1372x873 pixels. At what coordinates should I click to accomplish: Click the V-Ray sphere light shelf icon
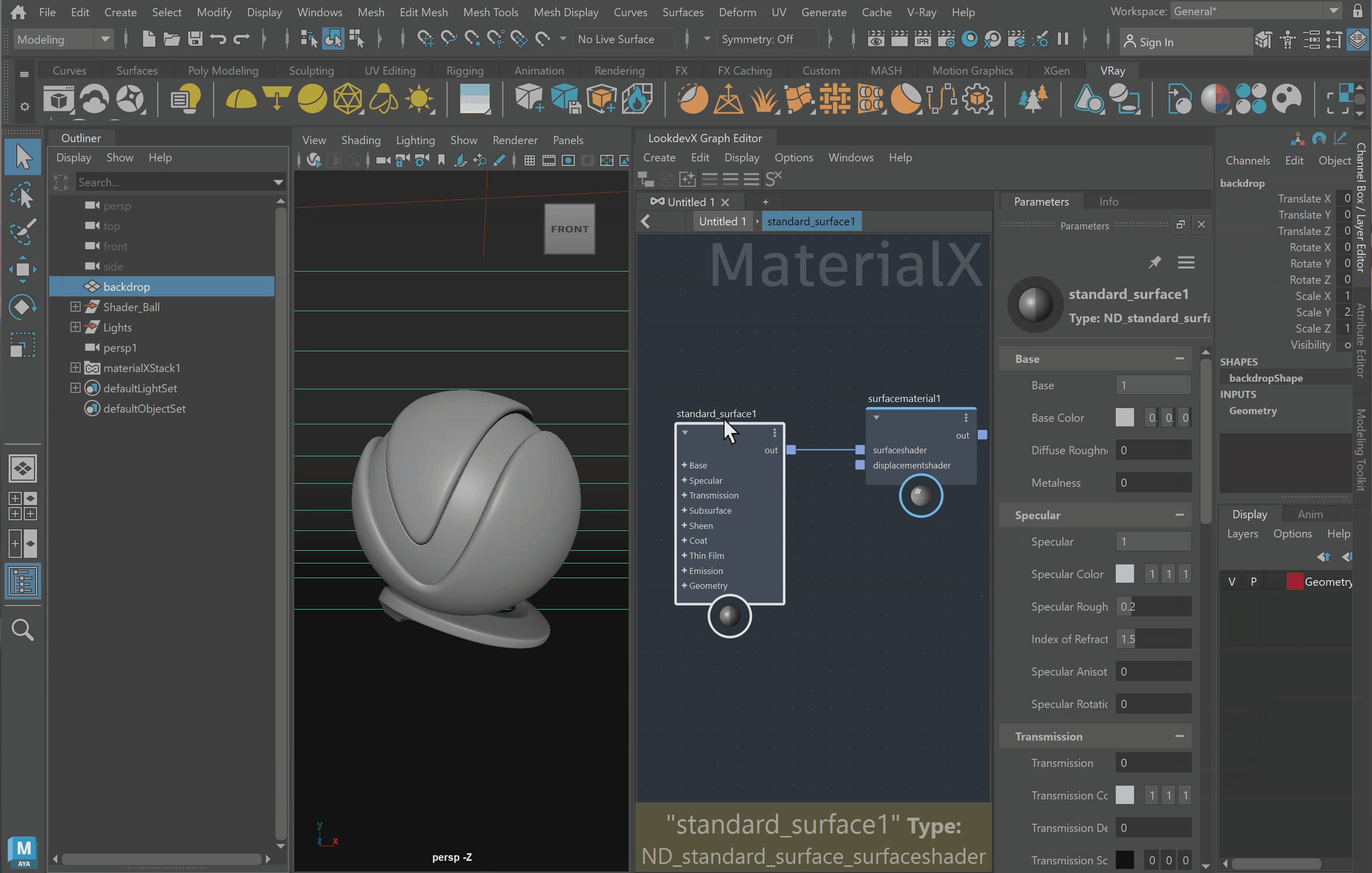pyautogui.click(x=312, y=99)
